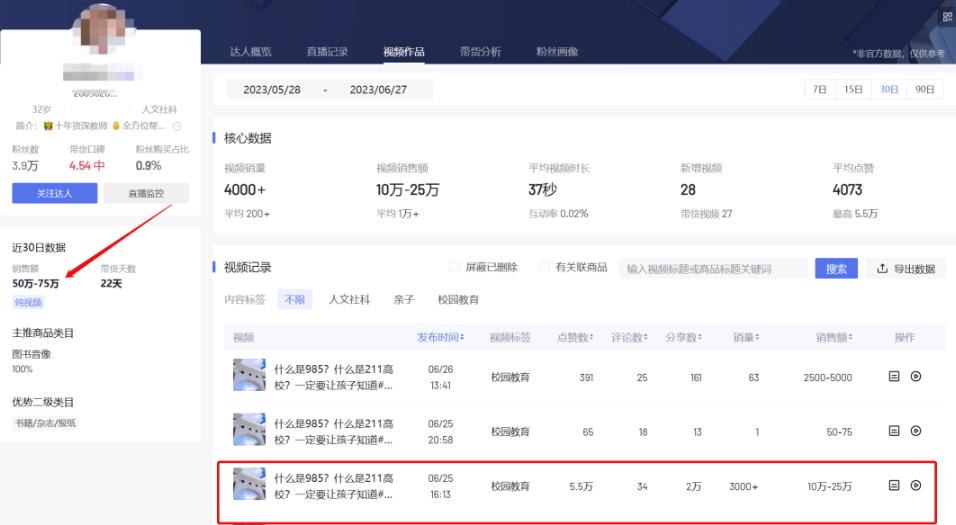The width and height of the screenshot is (956, 525).
Task: Play the 06/25 16:13 video
Action: (x=915, y=486)
